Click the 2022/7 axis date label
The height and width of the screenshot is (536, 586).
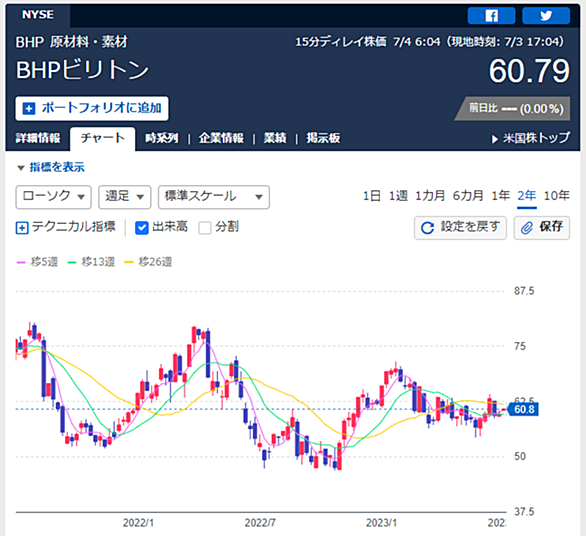click(x=260, y=523)
